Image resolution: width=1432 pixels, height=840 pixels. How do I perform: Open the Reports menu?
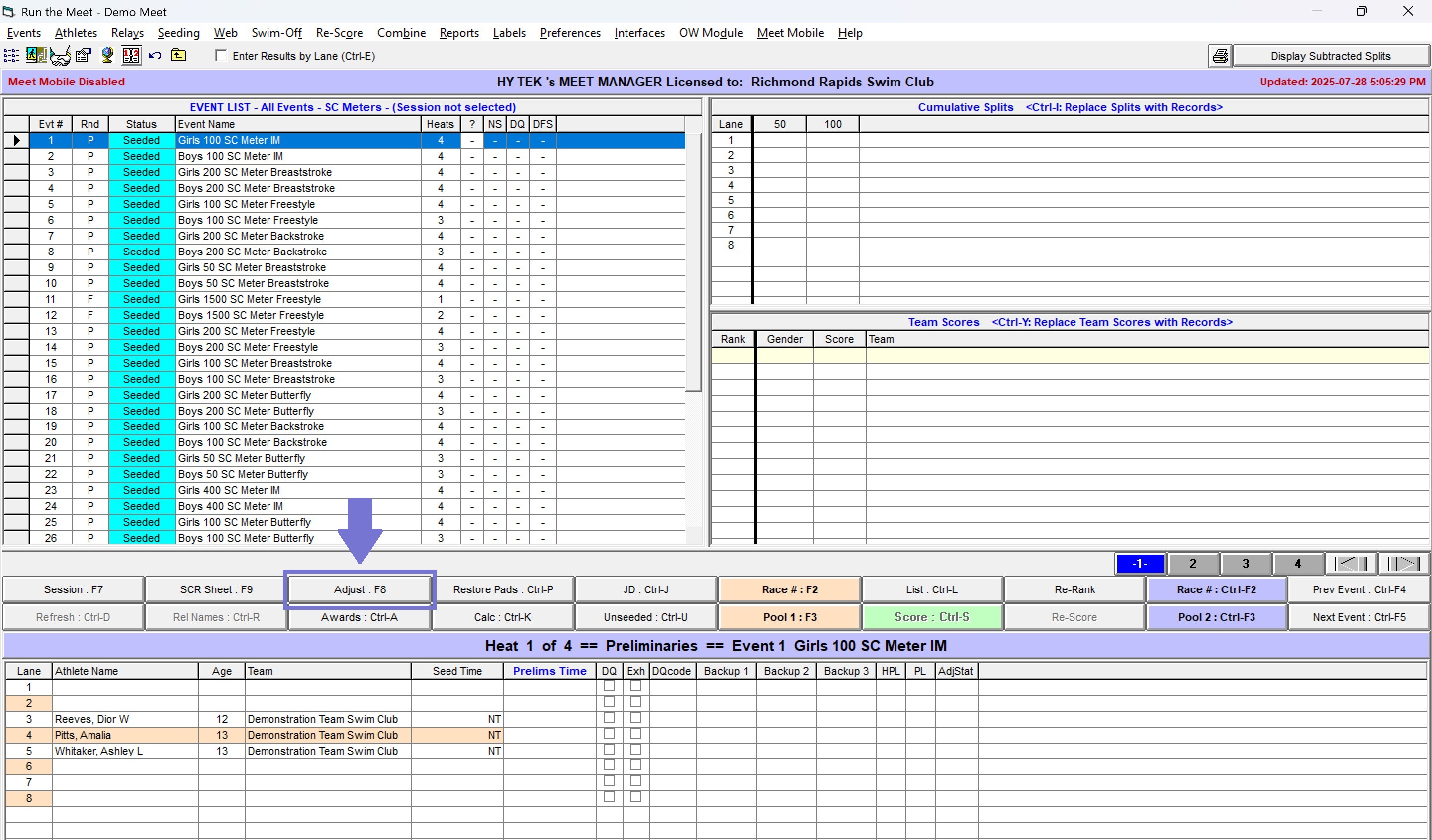458,33
